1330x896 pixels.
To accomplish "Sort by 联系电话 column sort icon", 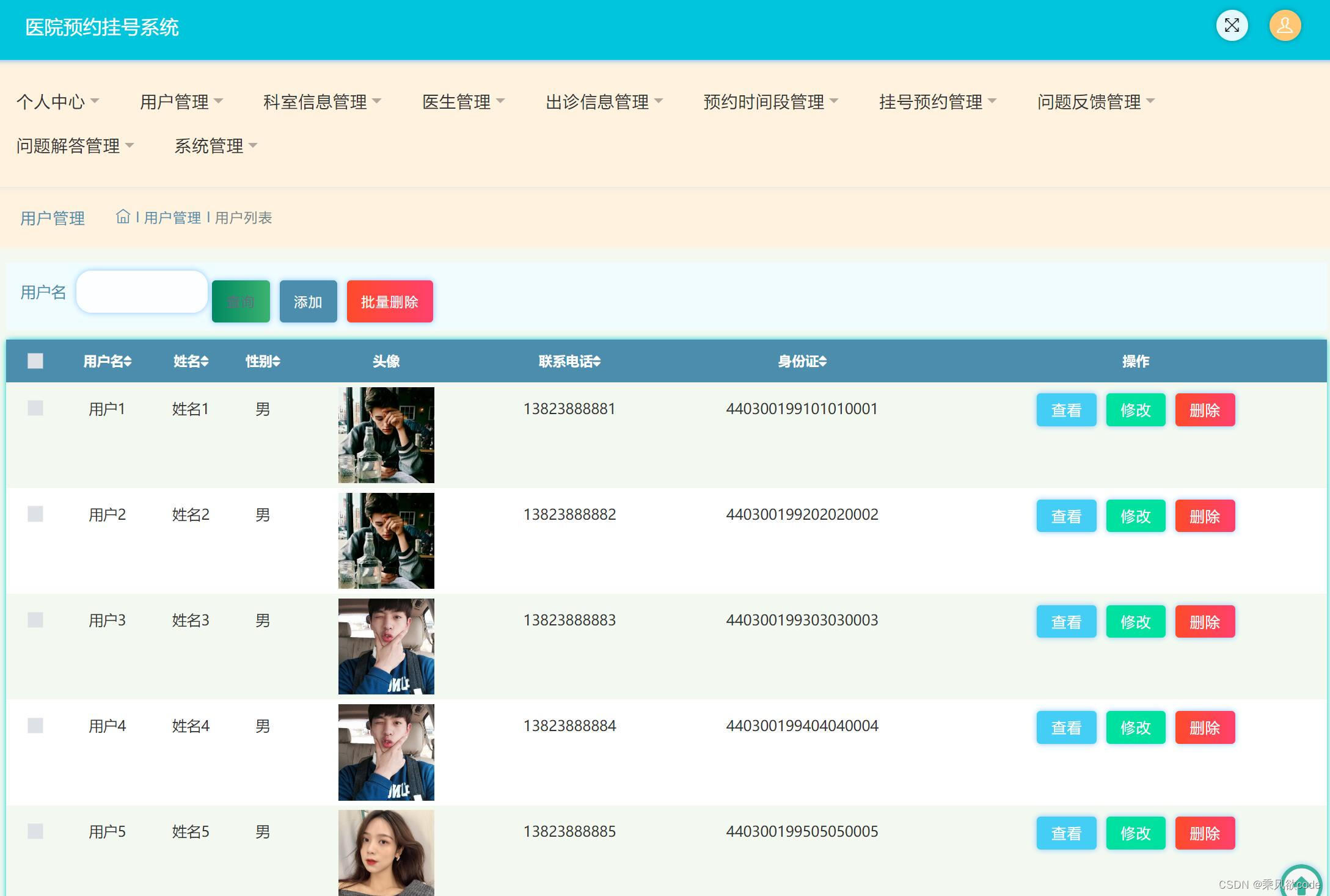I will pyautogui.click(x=596, y=362).
